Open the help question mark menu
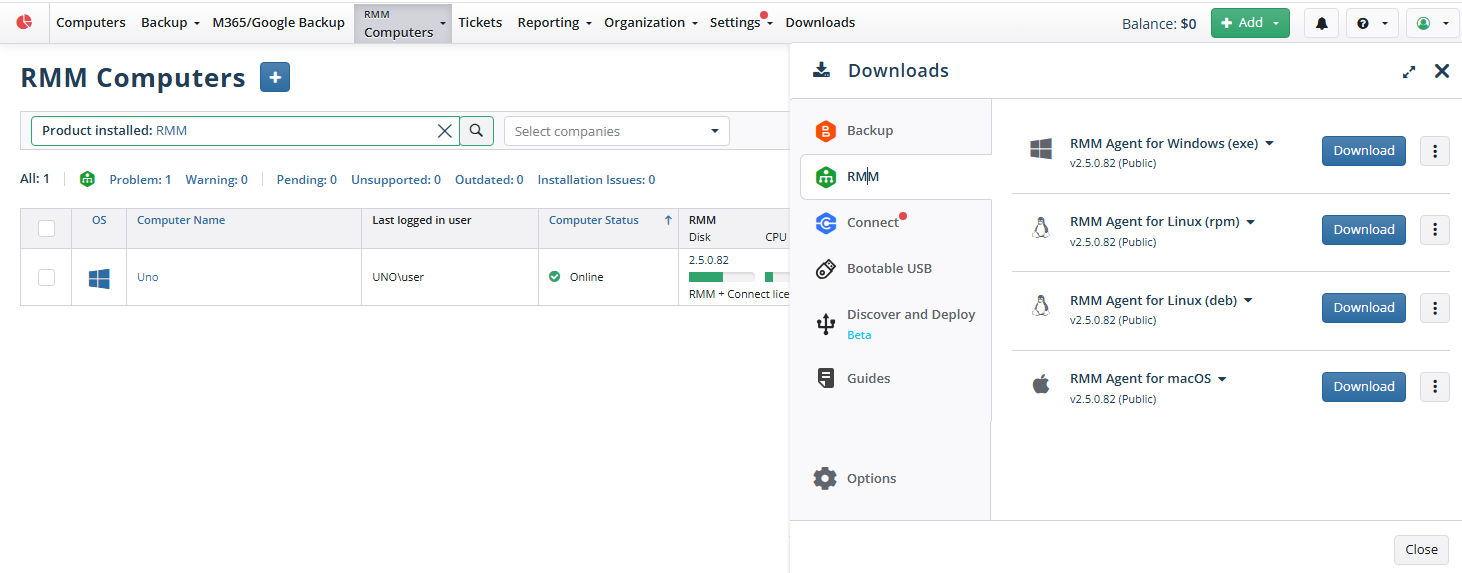The height and width of the screenshot is (573, 1462). pyautogui.click(x=1372, y=23)
